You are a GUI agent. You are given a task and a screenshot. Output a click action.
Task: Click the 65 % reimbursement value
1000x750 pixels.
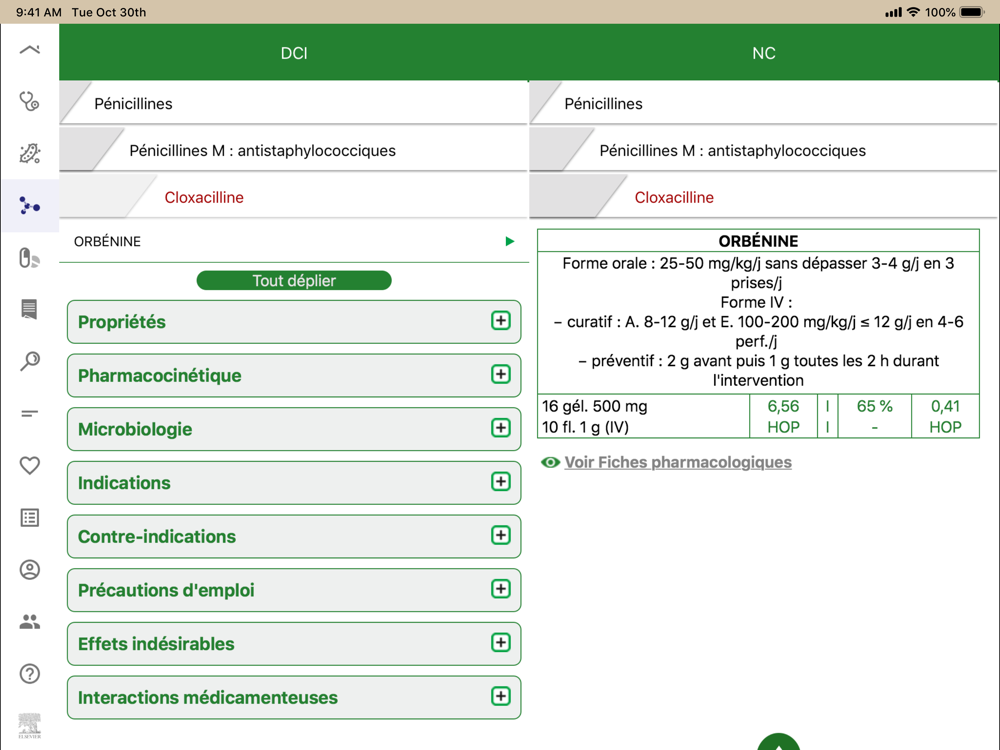pos(874,406)
